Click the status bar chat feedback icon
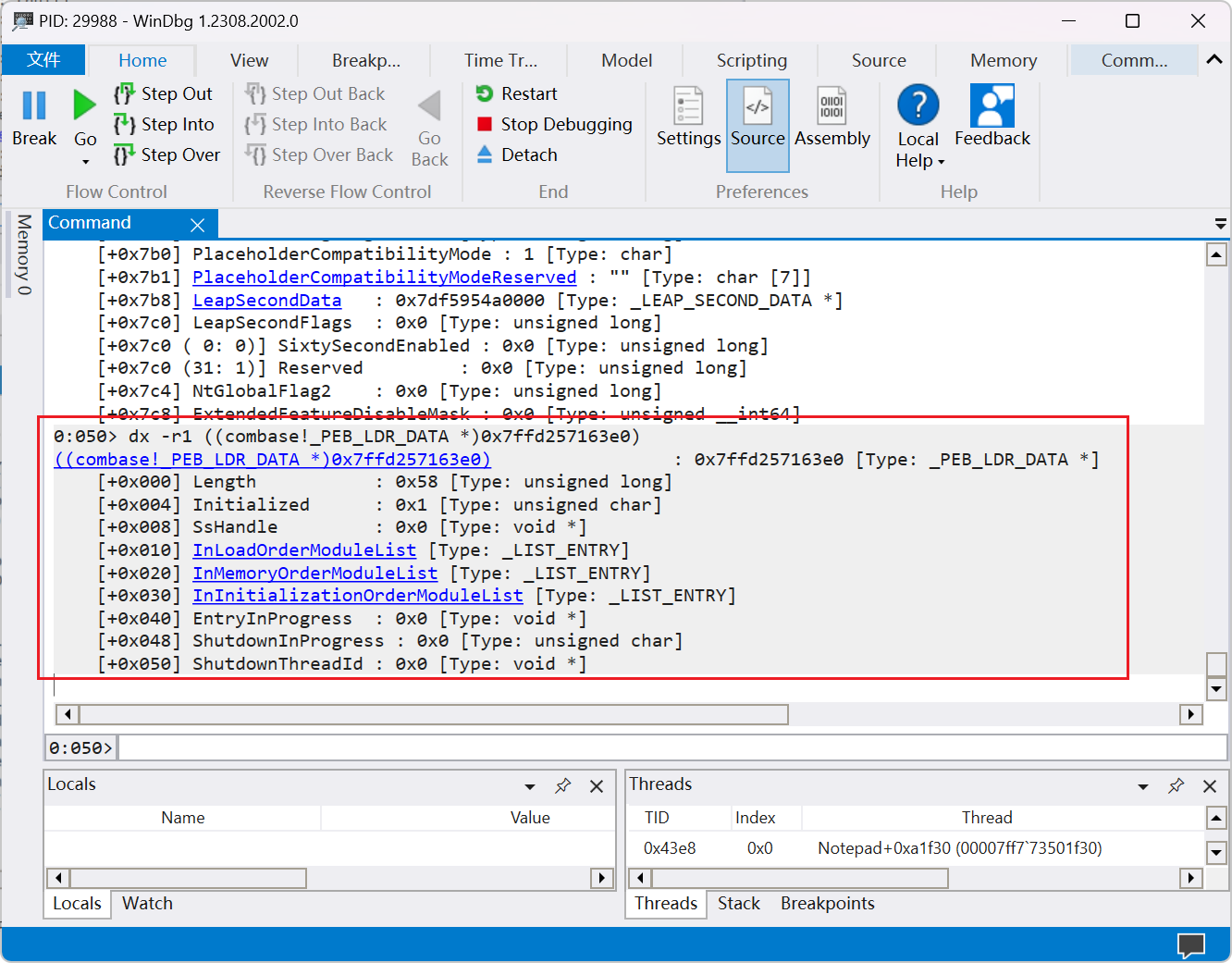 point(1191,945)
